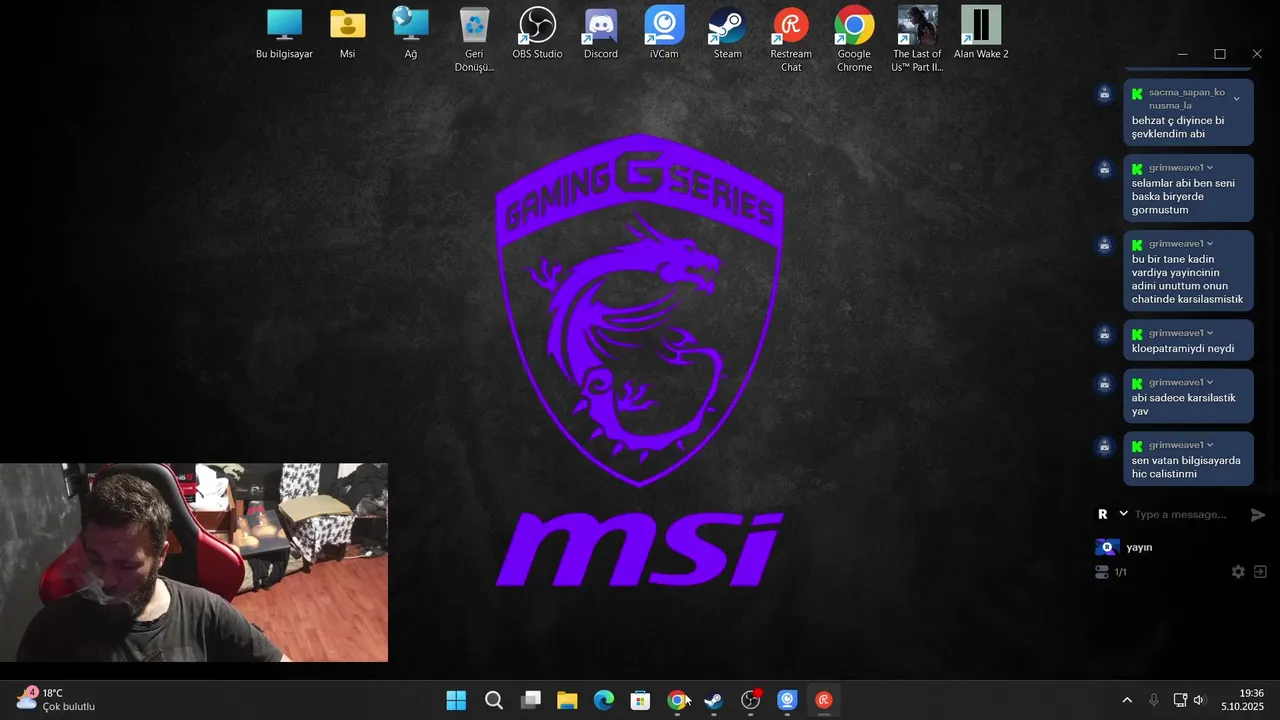Expand chevron on grimweave1 'sen vatan bilgisayarda' message
1280x720 pixels.
coord(1210,445)
